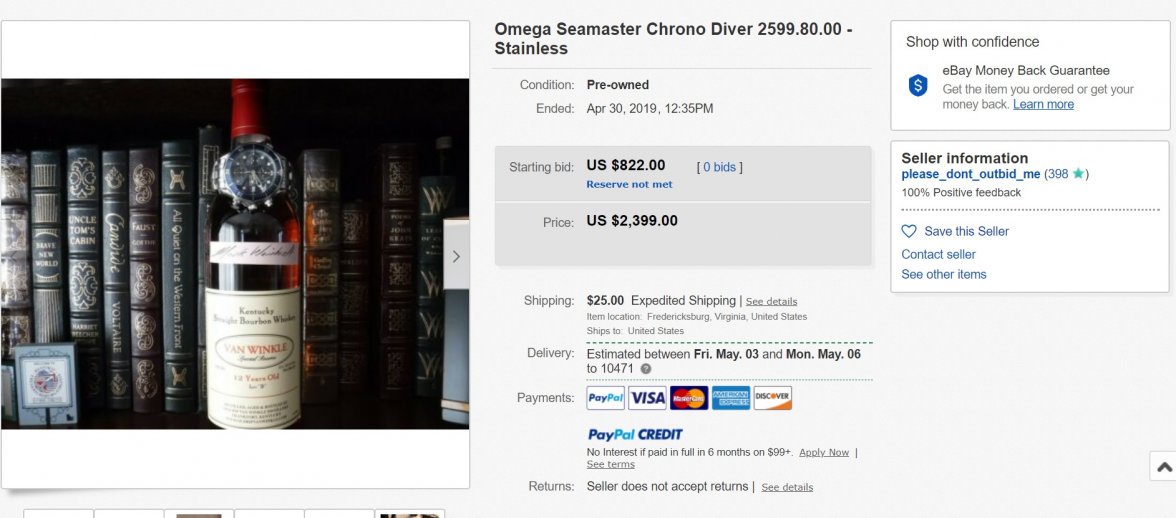Show next product image with arrow
The width and height of the screenshot is (1176, 518).
[456, 256]
